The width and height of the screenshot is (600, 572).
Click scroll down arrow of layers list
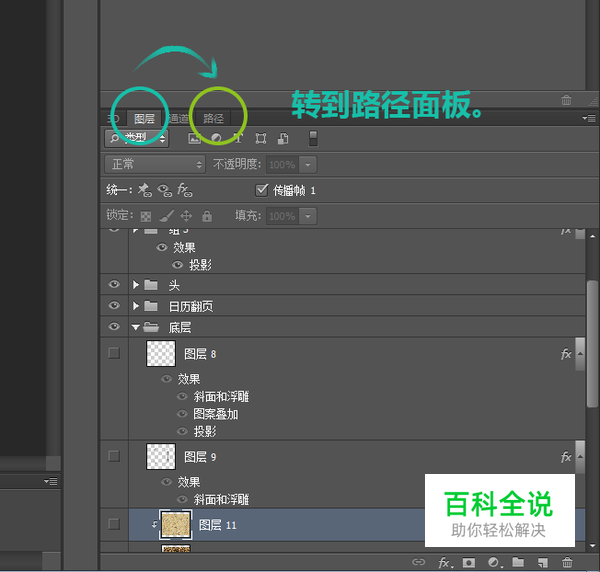coord(593,546)
